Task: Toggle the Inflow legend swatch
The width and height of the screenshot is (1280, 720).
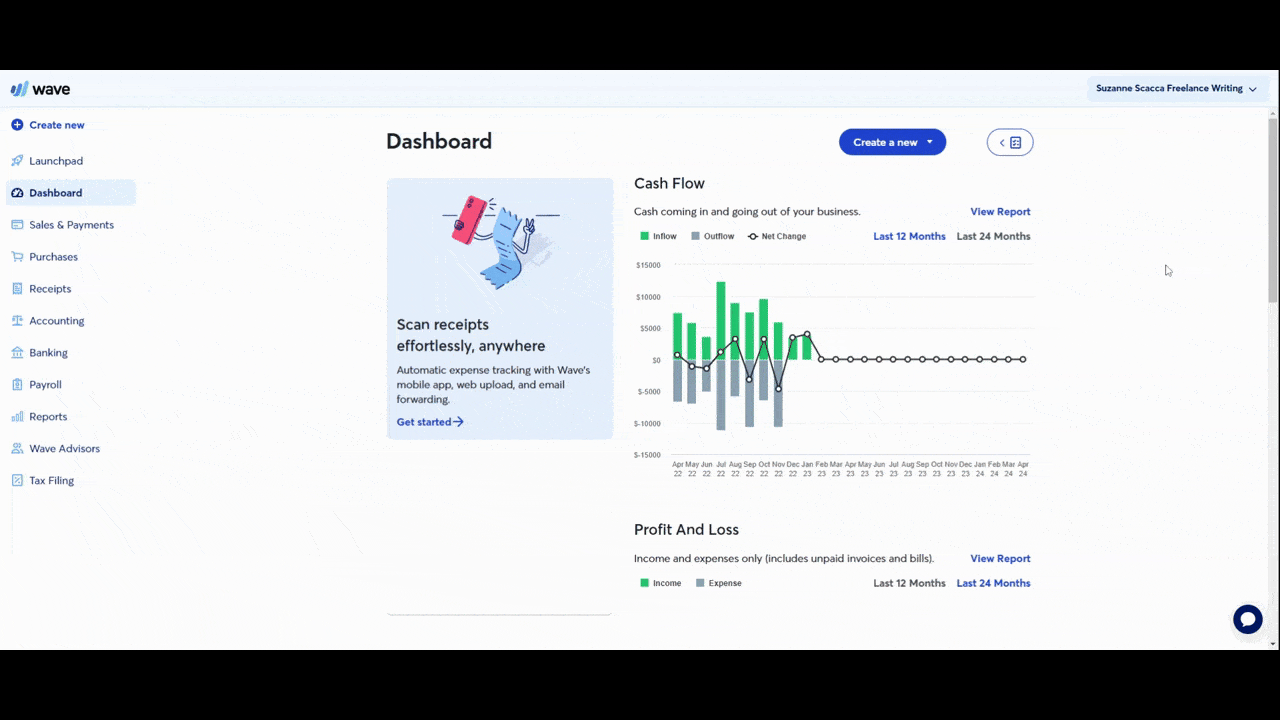Action: 645,237
